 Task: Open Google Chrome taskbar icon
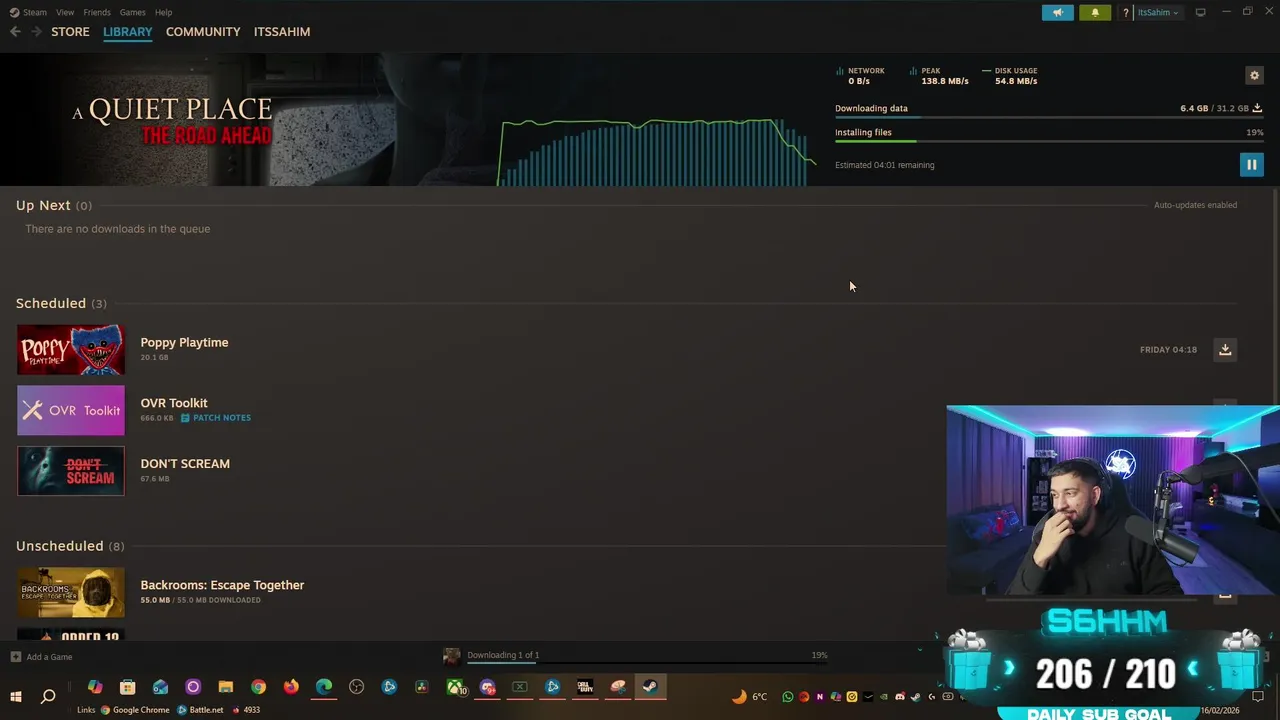(x=258, y=687)
